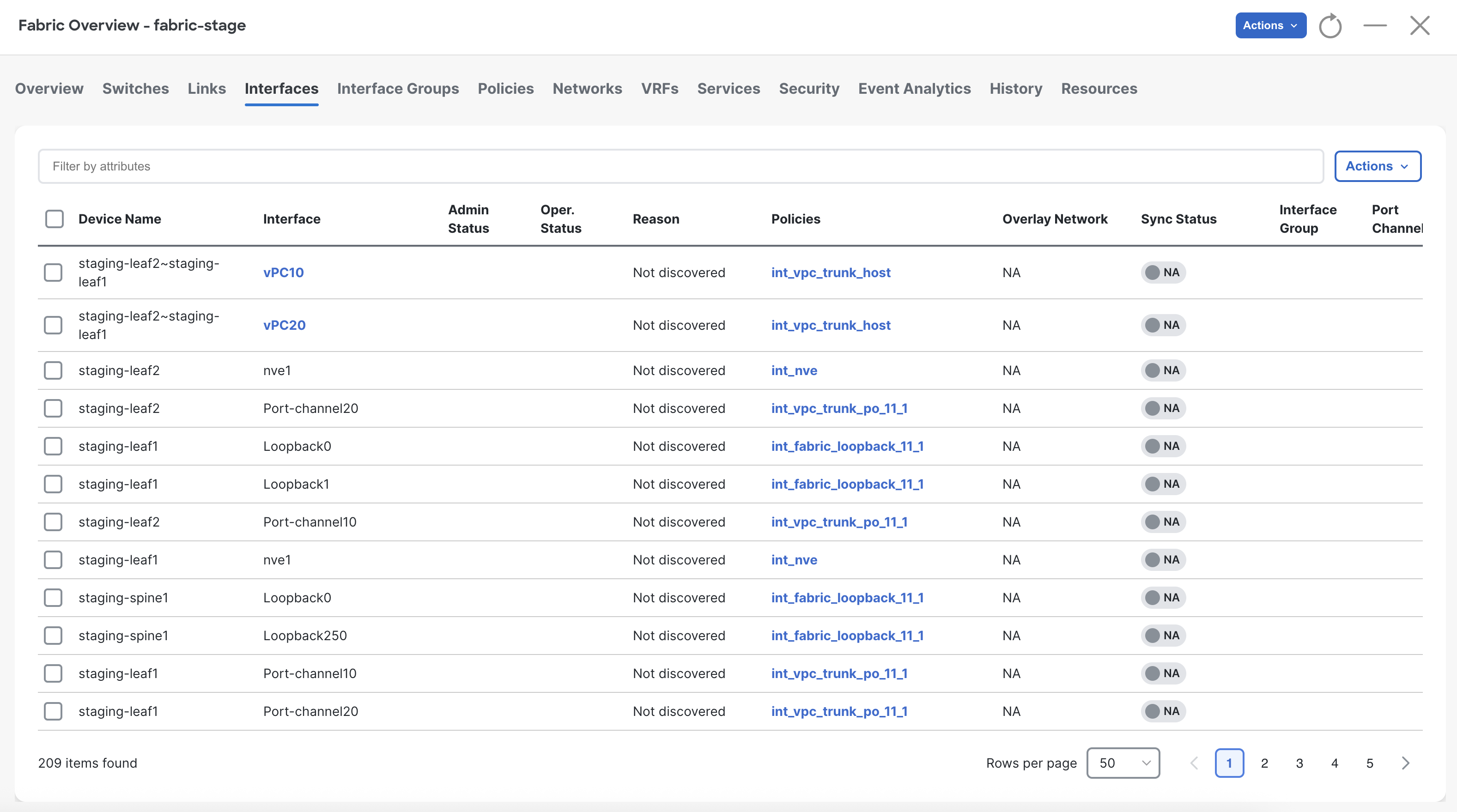Open the Resources tab

point(1099,89)
